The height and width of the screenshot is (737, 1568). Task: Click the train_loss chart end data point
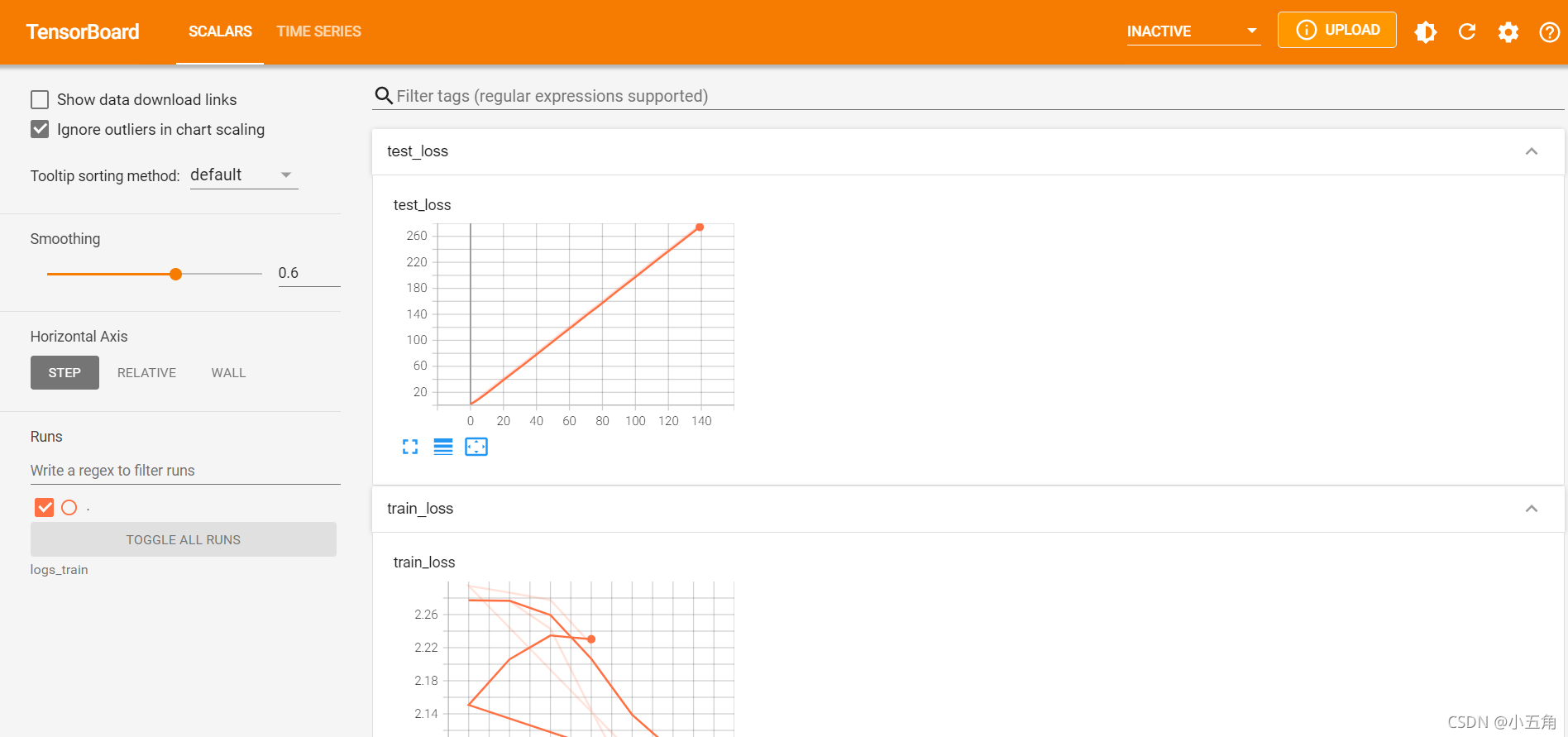point(591,639)
